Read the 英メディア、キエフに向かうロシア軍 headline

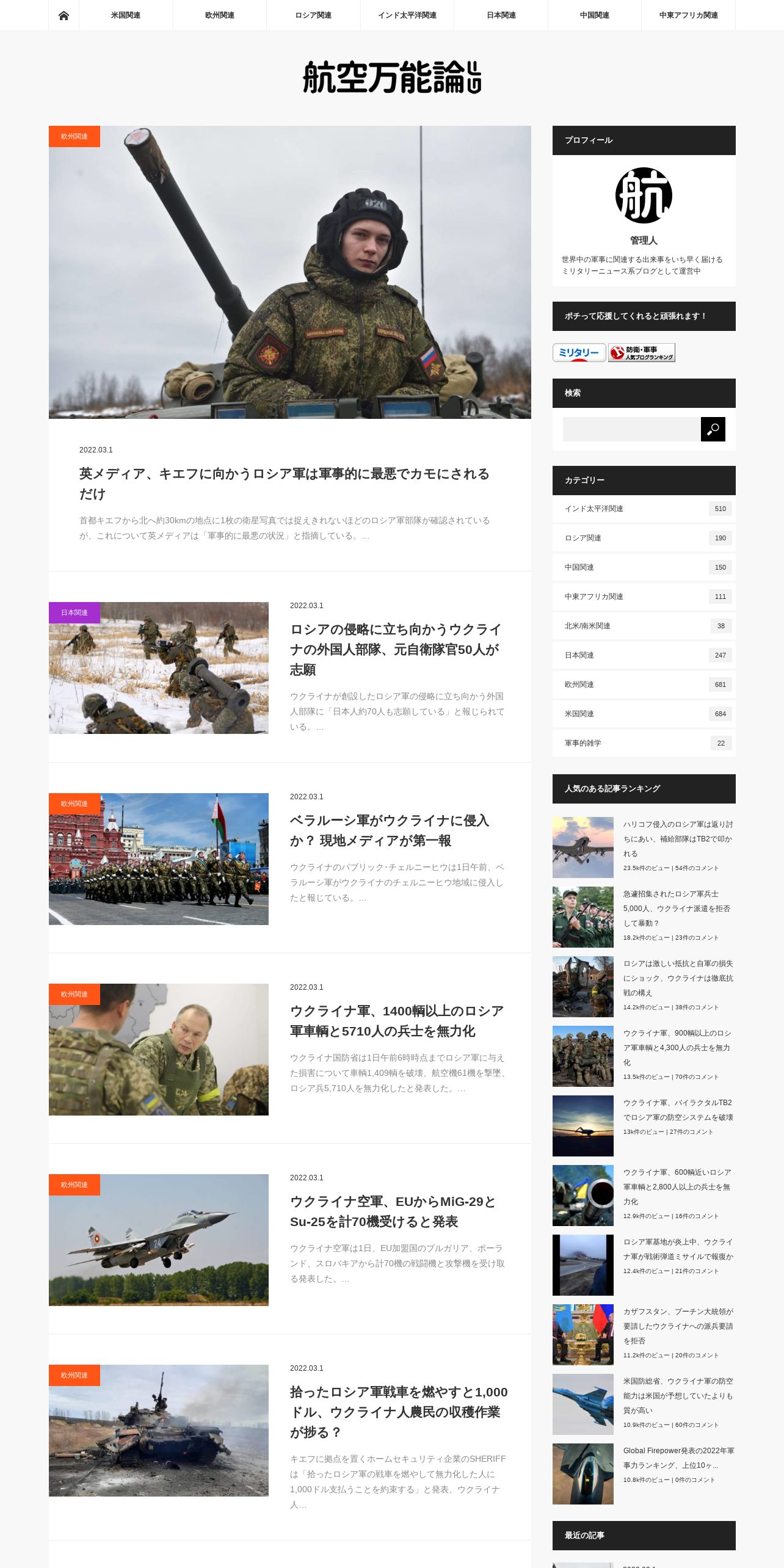(285, 484)
